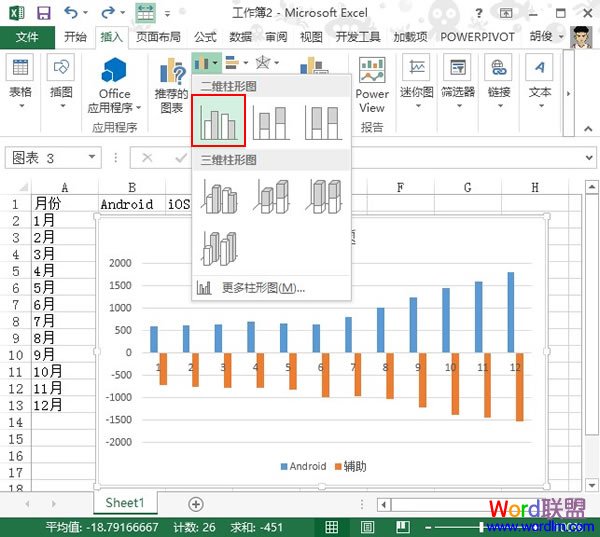The height and width of the screenshot is (537, 600).
Task: Switch to Page Layout view
Action: coord(367,527)
